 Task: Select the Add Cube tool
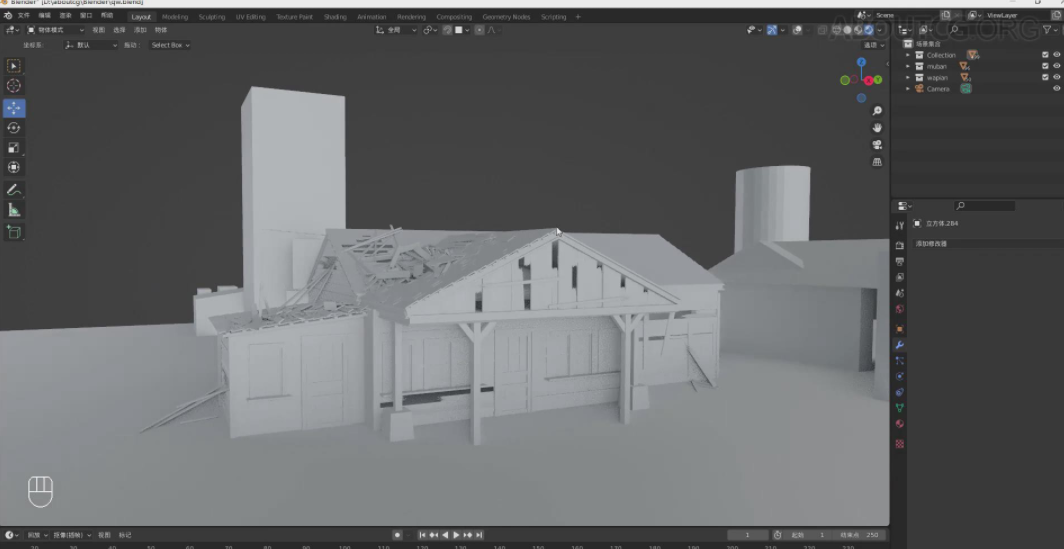[14, 232]
